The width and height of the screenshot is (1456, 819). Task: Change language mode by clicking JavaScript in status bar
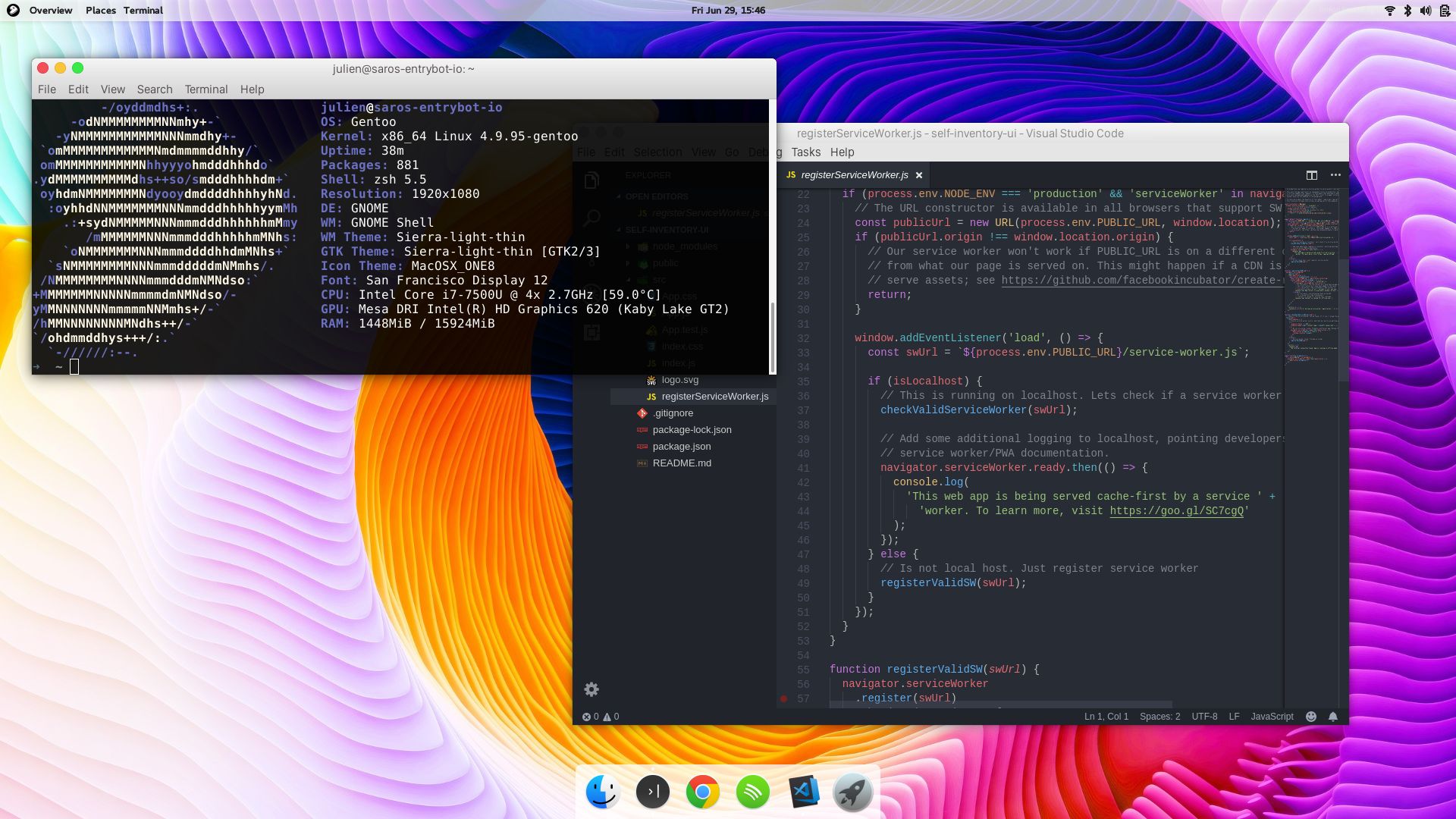[x=1272, y=716]
